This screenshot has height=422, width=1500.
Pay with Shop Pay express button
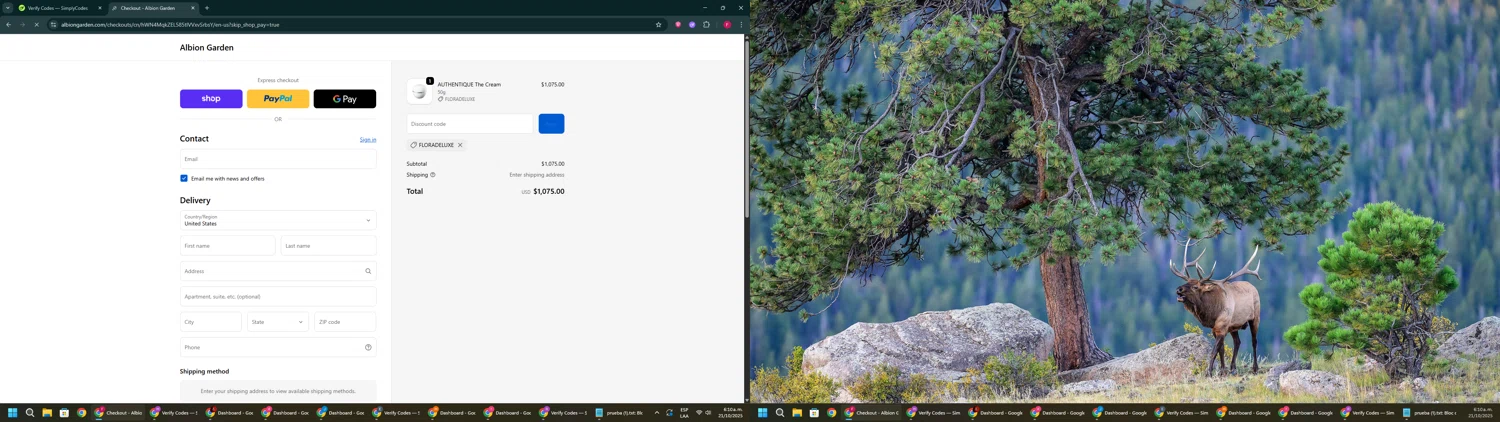click(x=211, y=99)
